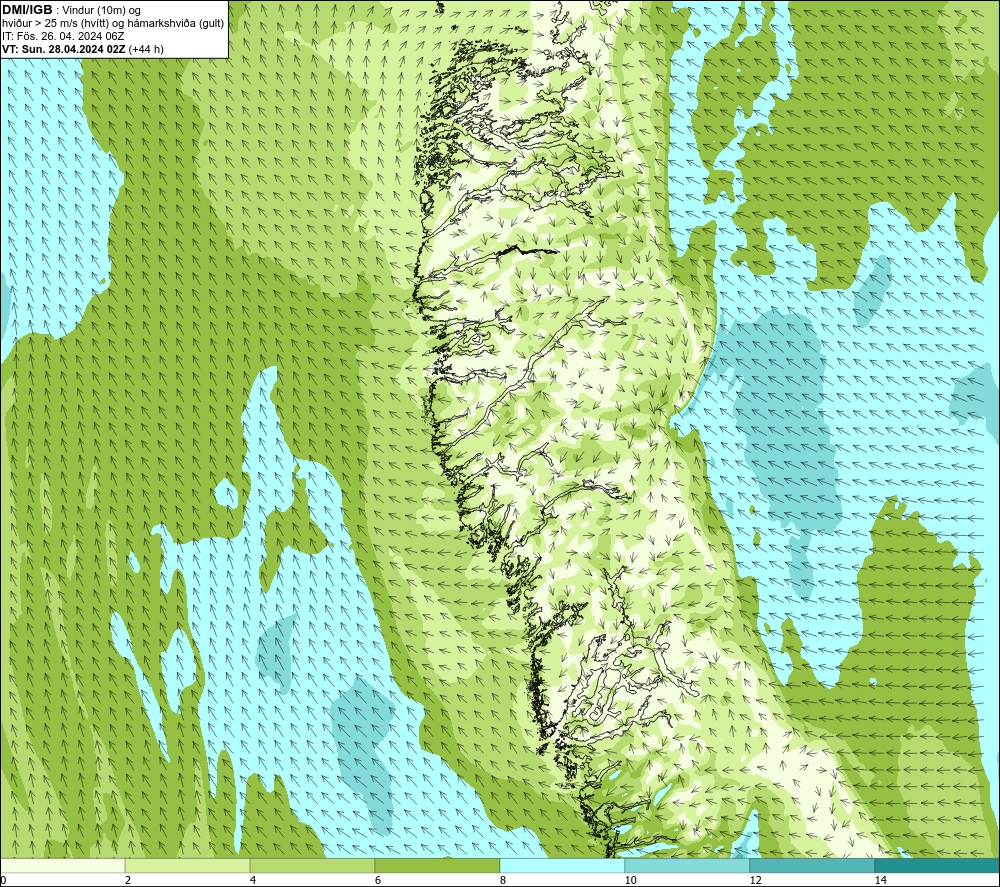Click the 2–4 m/s light green swatch

pyautogui.click(x=188, y=865)
